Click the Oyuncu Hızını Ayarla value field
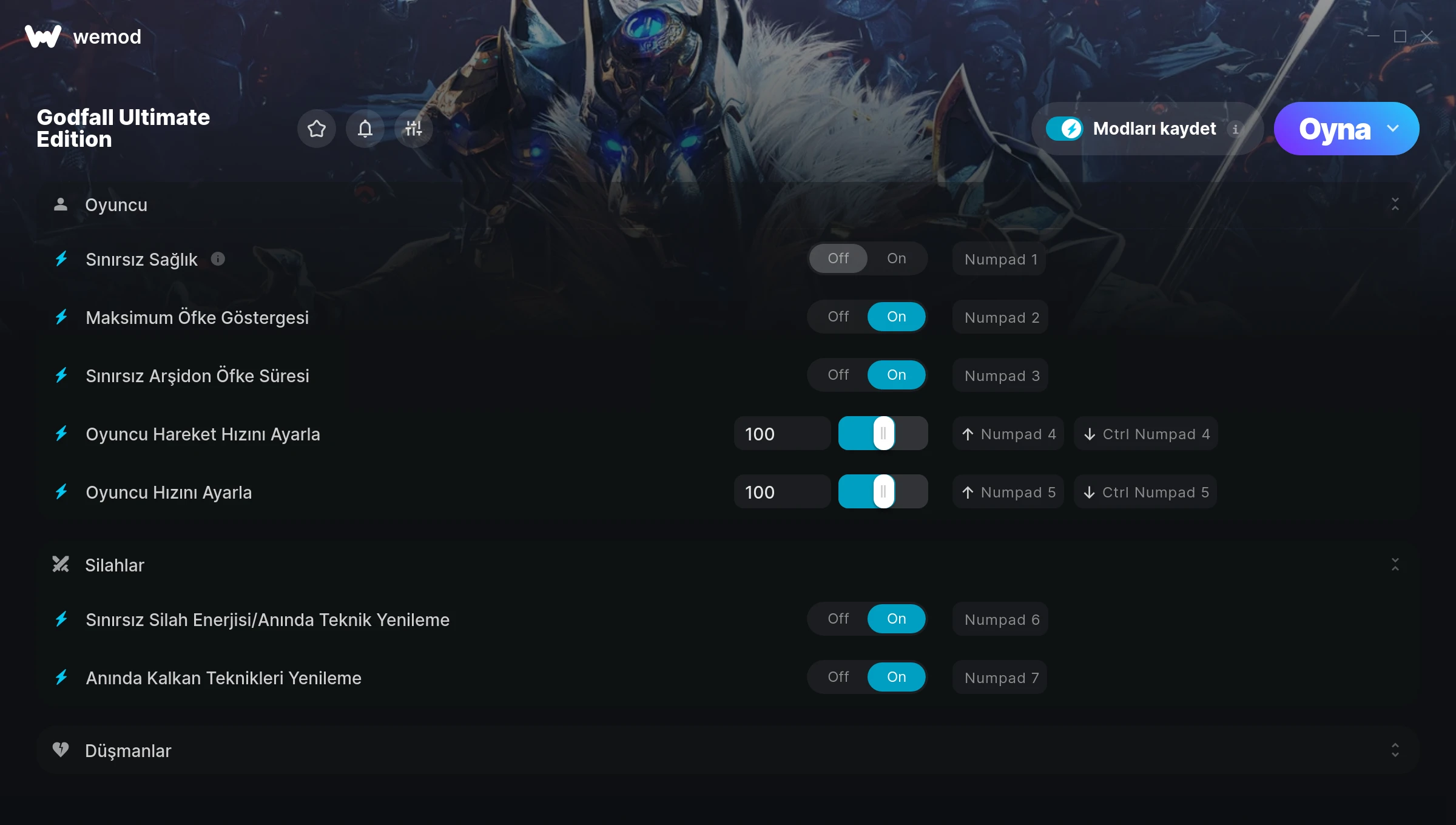This screenshot has height=825, width=1456. coord(782,492)
